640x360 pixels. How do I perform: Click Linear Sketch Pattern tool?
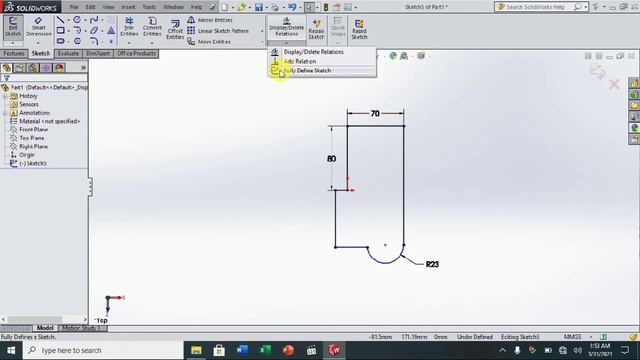(218, 31)
